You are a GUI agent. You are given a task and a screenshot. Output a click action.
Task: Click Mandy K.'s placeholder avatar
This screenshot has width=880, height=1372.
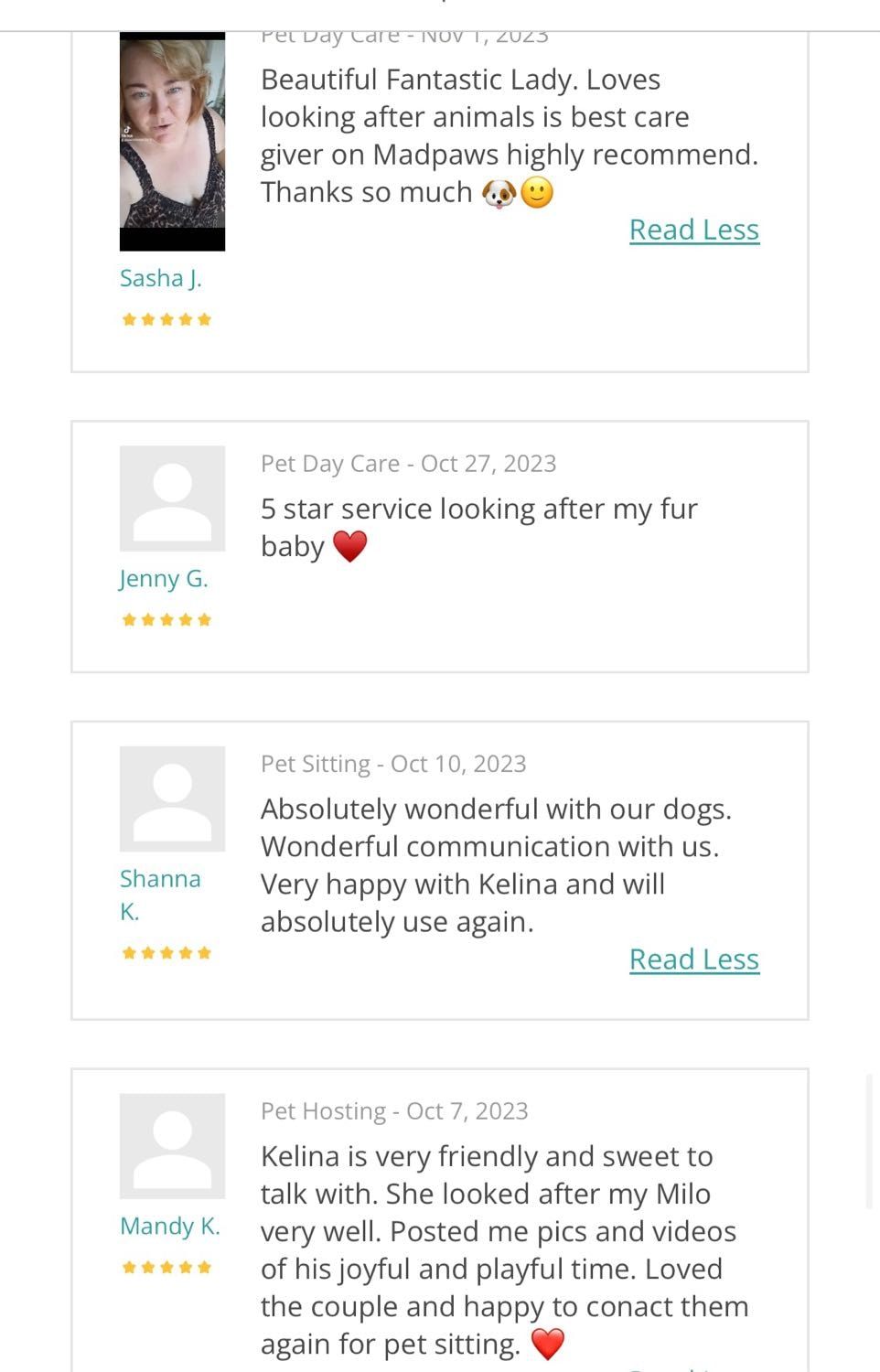pos(172,1146)
